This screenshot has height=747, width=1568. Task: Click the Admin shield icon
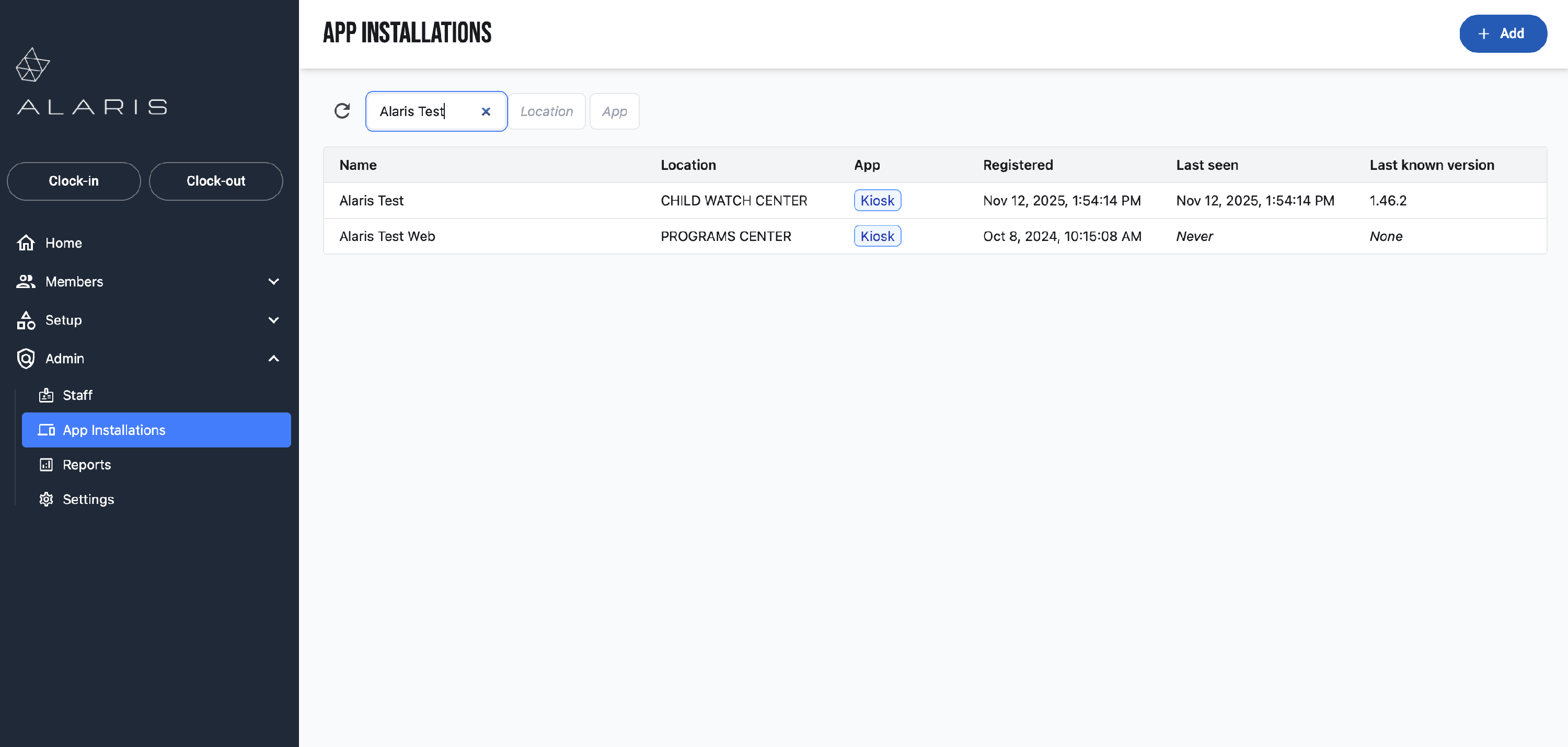(x=26, y=359)
